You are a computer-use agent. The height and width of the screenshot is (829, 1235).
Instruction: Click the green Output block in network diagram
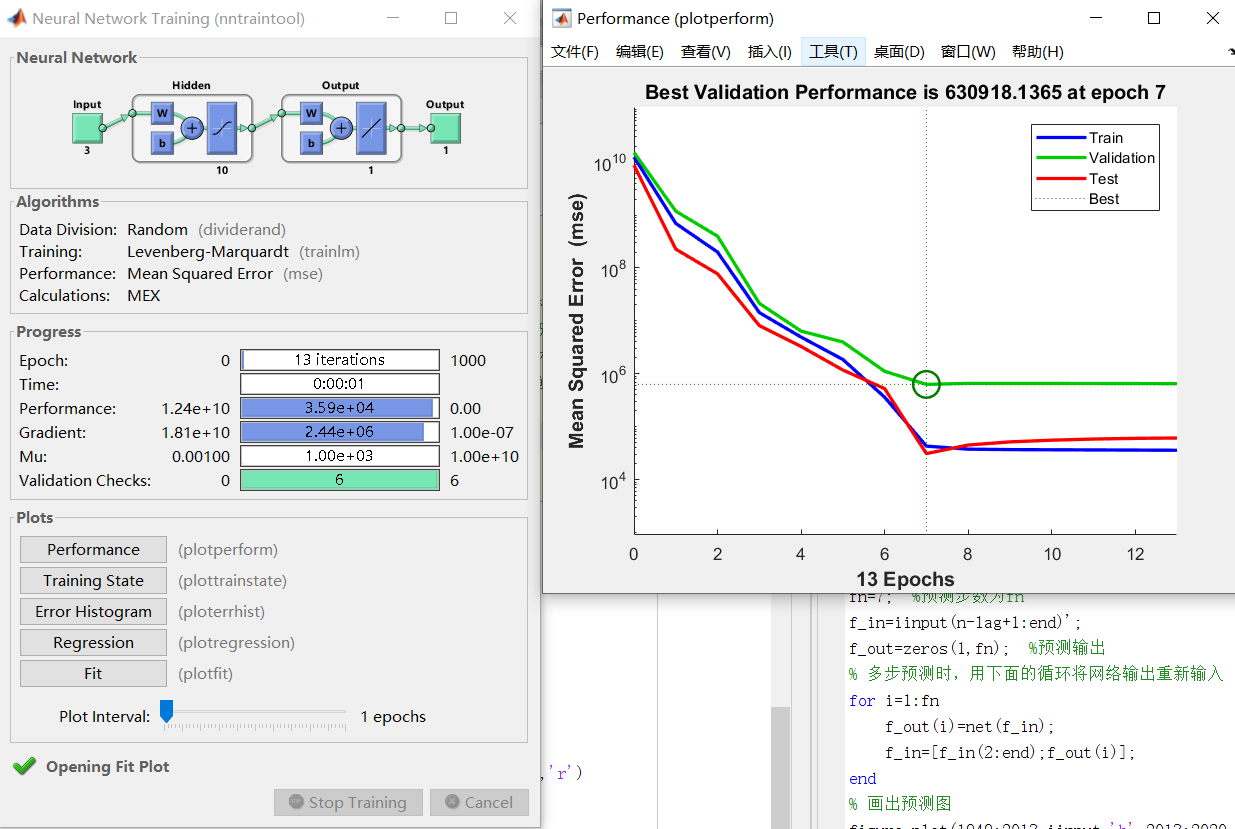(x=445, y=127)
